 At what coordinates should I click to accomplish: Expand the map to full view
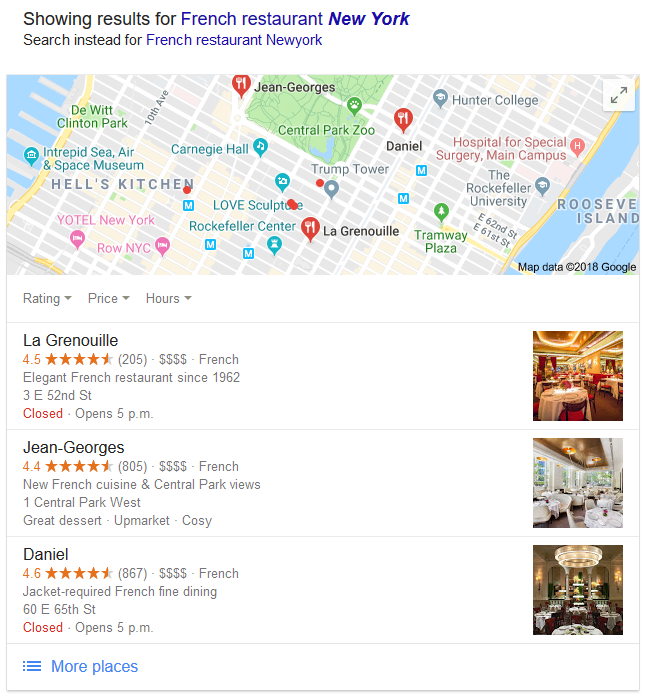tap(618, 95)
